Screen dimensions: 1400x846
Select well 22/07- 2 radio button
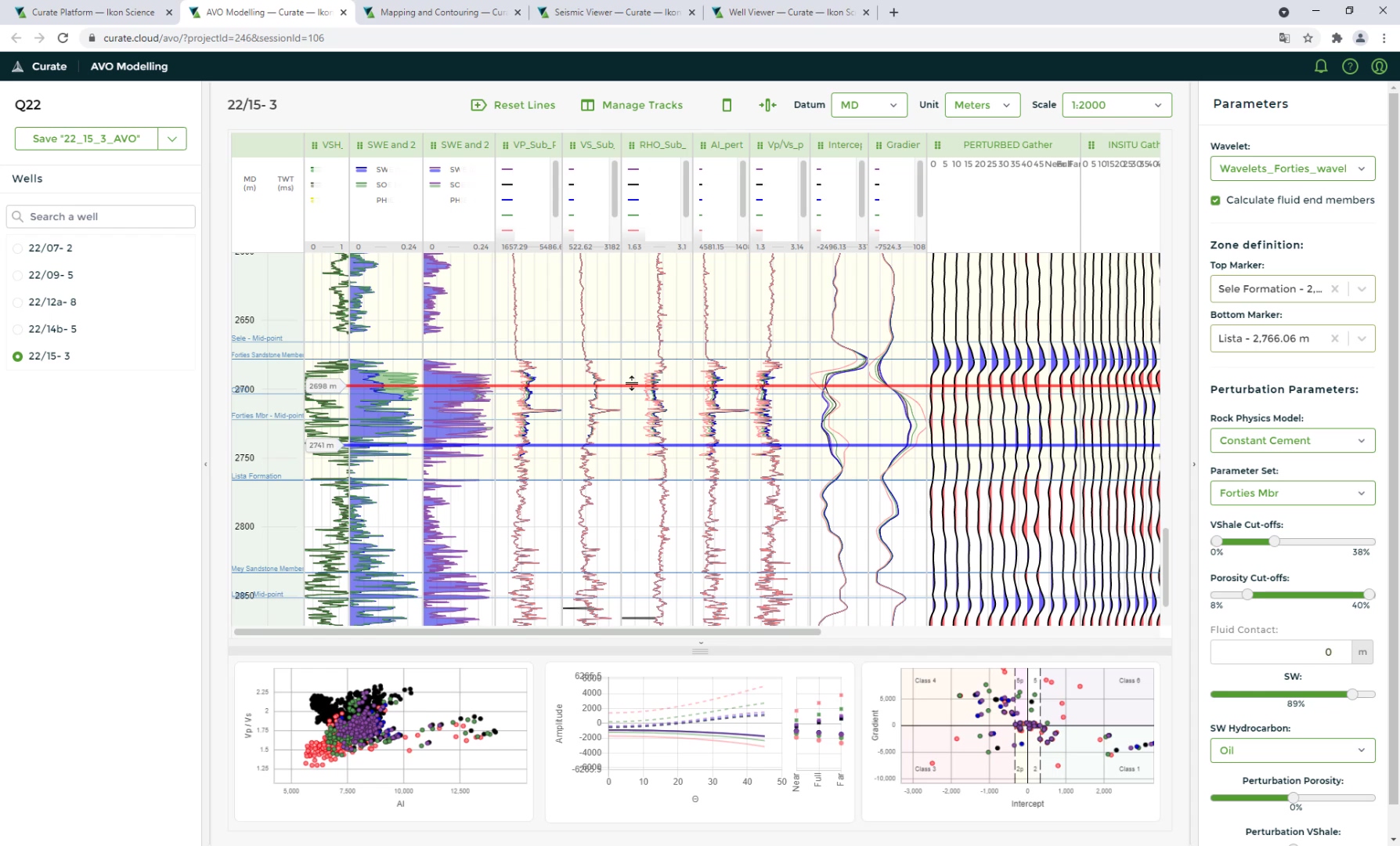tap(18, 248)
